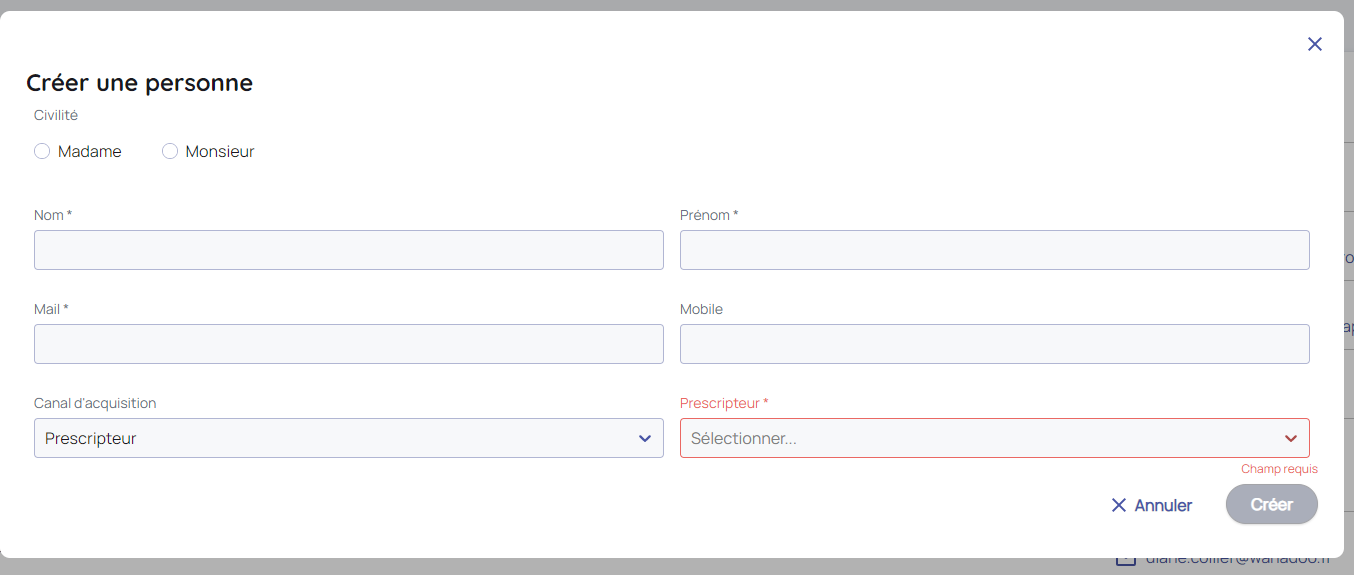Click the Canal d'acquisition label
The width and height of the screenshot is (1354, 575).
click(95, 403)
